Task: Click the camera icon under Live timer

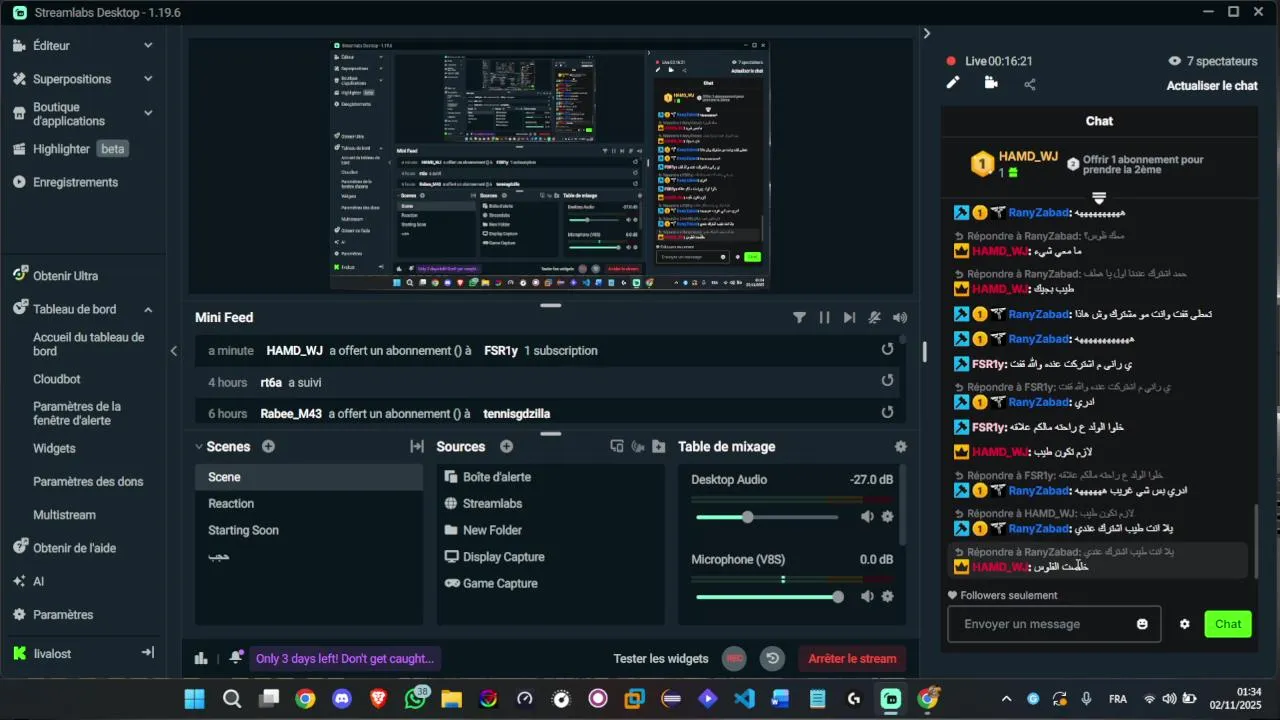Action: tap(991, 83)
